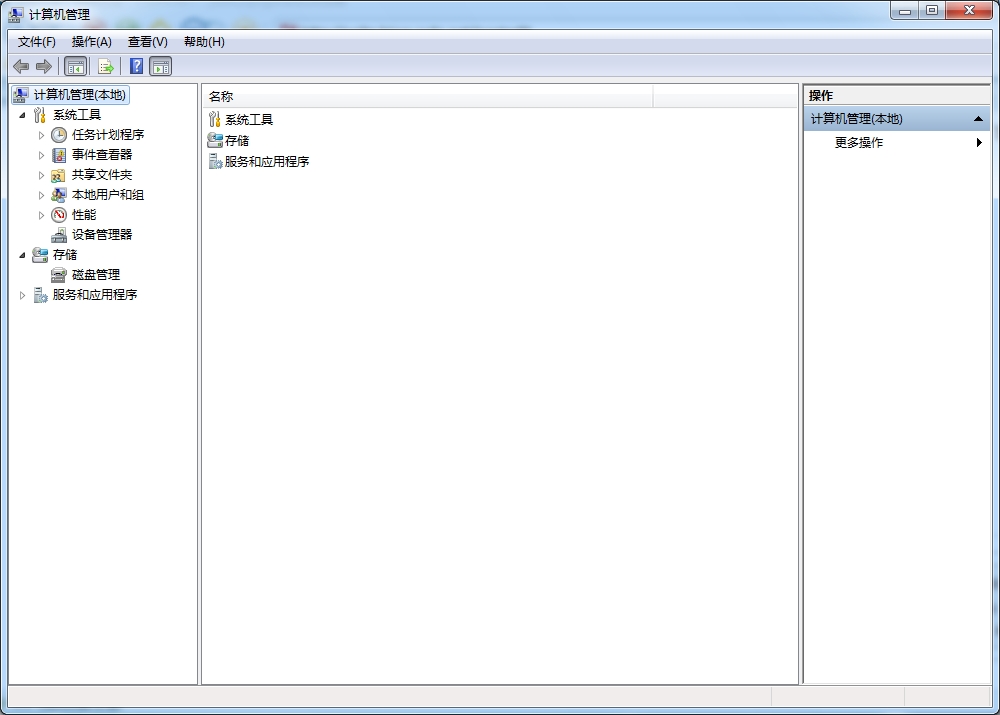Click the 磁盘管理 disk icon
This screenshot has width=1000, height=715.
pos(59,275)
